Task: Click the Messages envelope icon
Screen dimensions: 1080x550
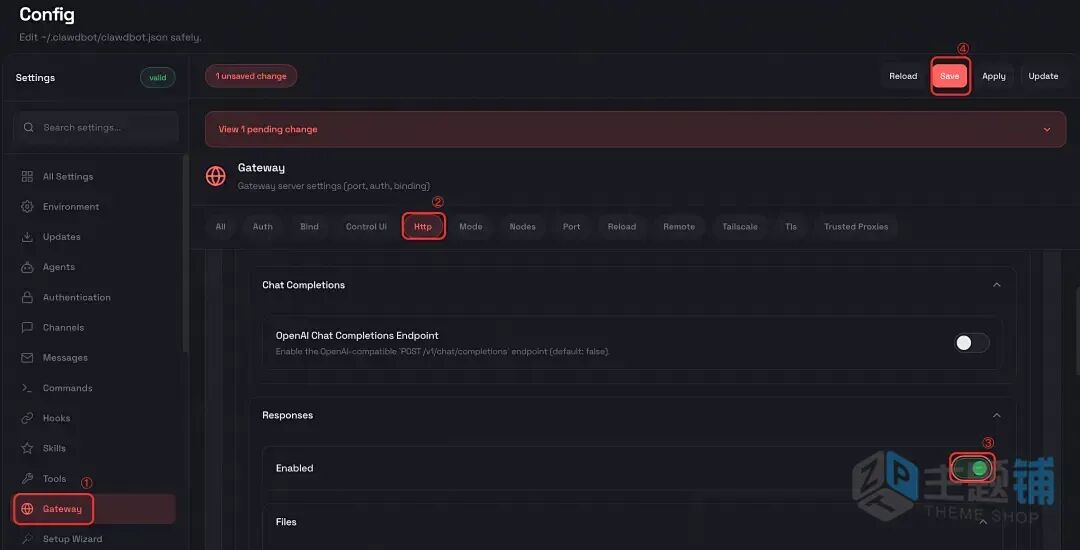Action: [27, 358]
